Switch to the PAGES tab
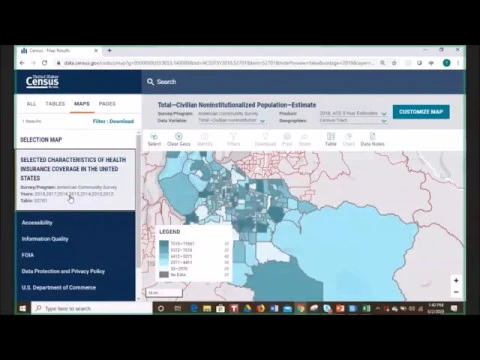 coord(107,104)
